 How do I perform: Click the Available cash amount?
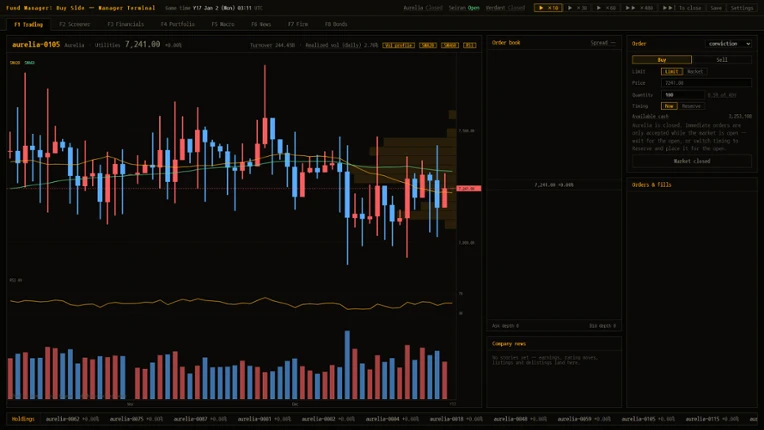(x=740, y=116)
